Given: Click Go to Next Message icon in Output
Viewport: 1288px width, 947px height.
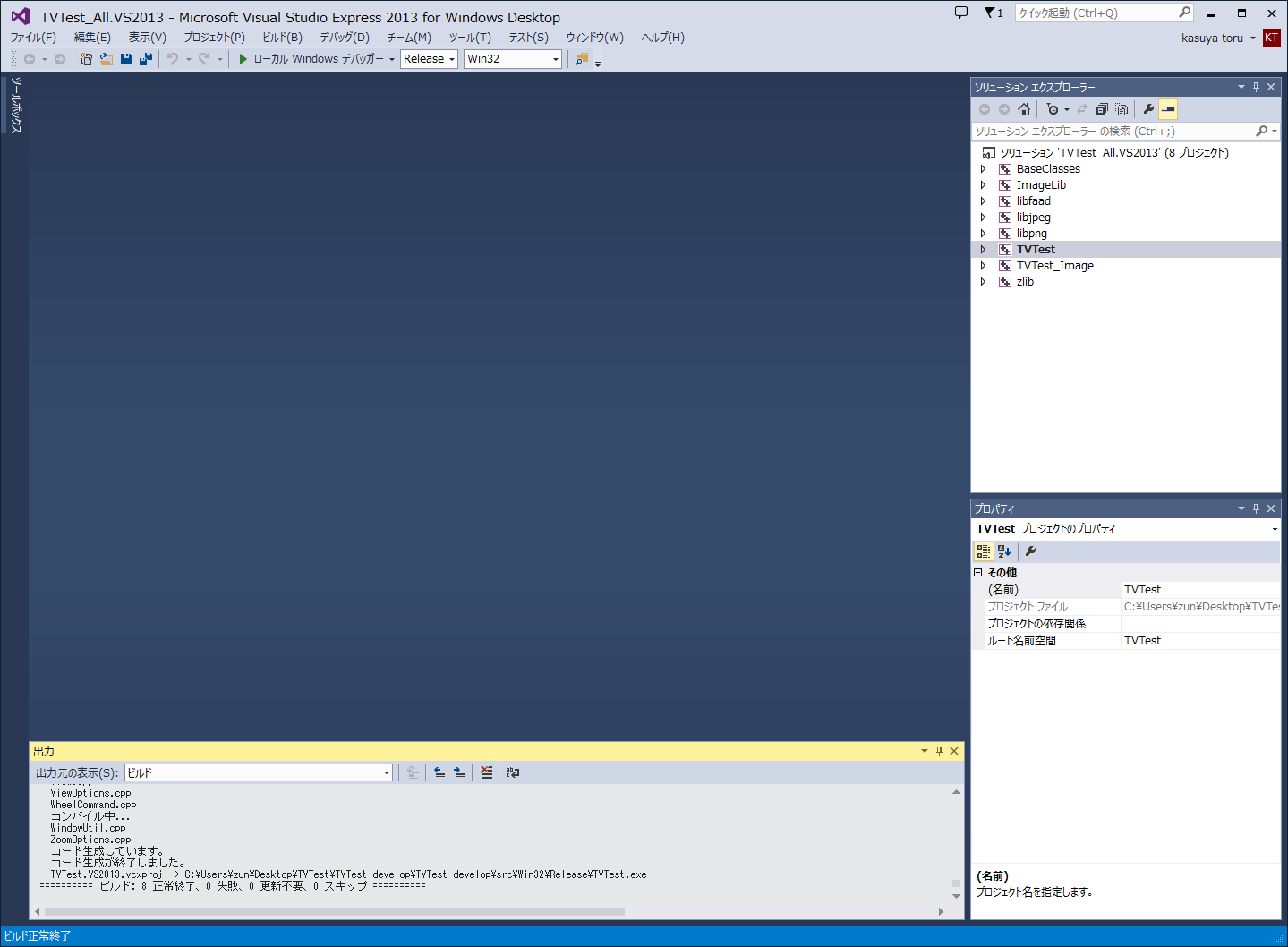Looking at the screenshot, I should [459, 772].
